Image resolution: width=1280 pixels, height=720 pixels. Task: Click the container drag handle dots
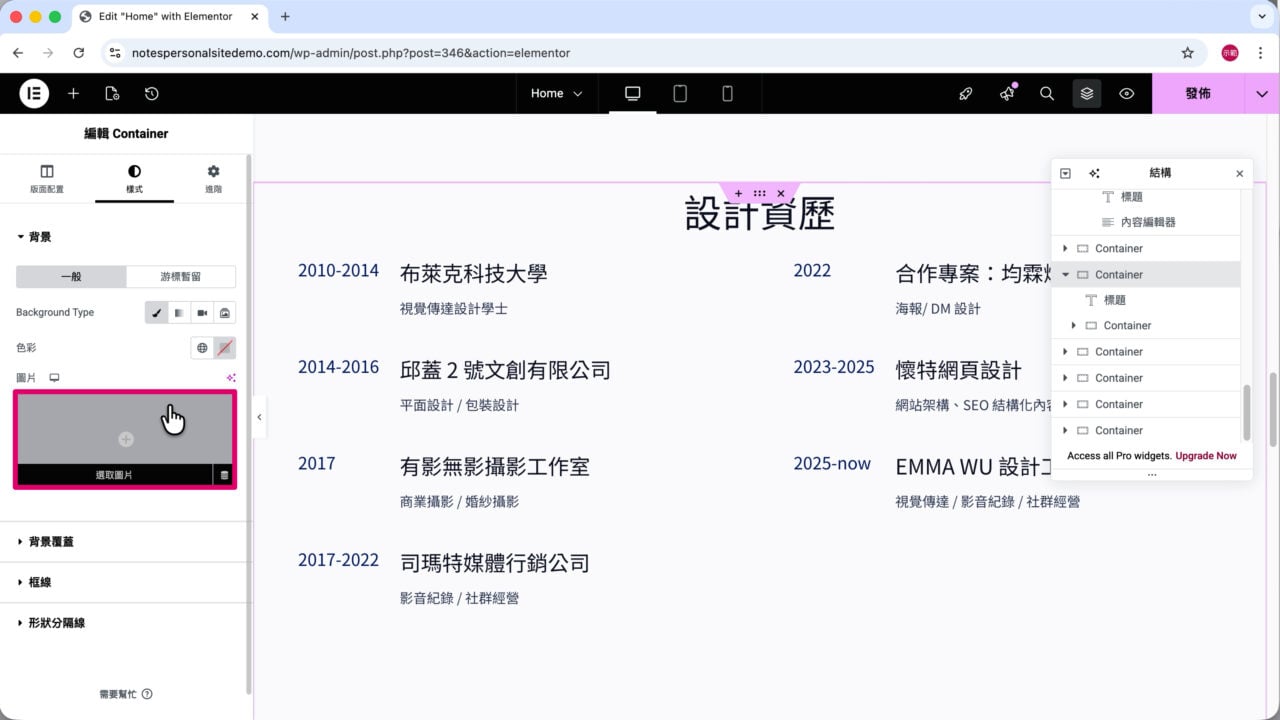[760, 193]
